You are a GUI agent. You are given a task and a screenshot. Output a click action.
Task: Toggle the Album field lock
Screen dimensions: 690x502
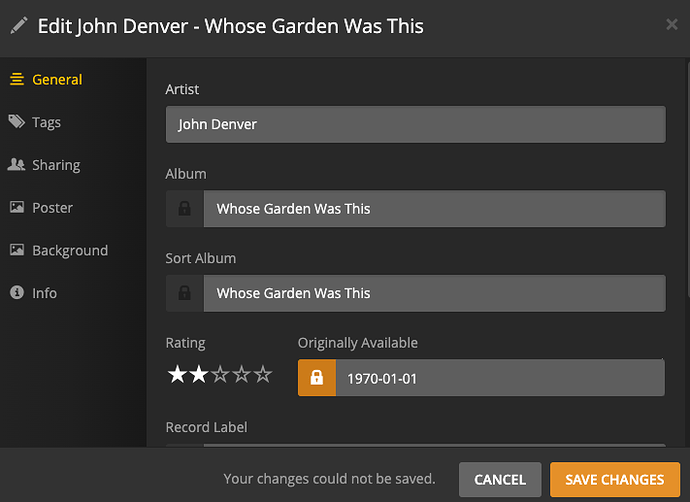pos(184,209)
